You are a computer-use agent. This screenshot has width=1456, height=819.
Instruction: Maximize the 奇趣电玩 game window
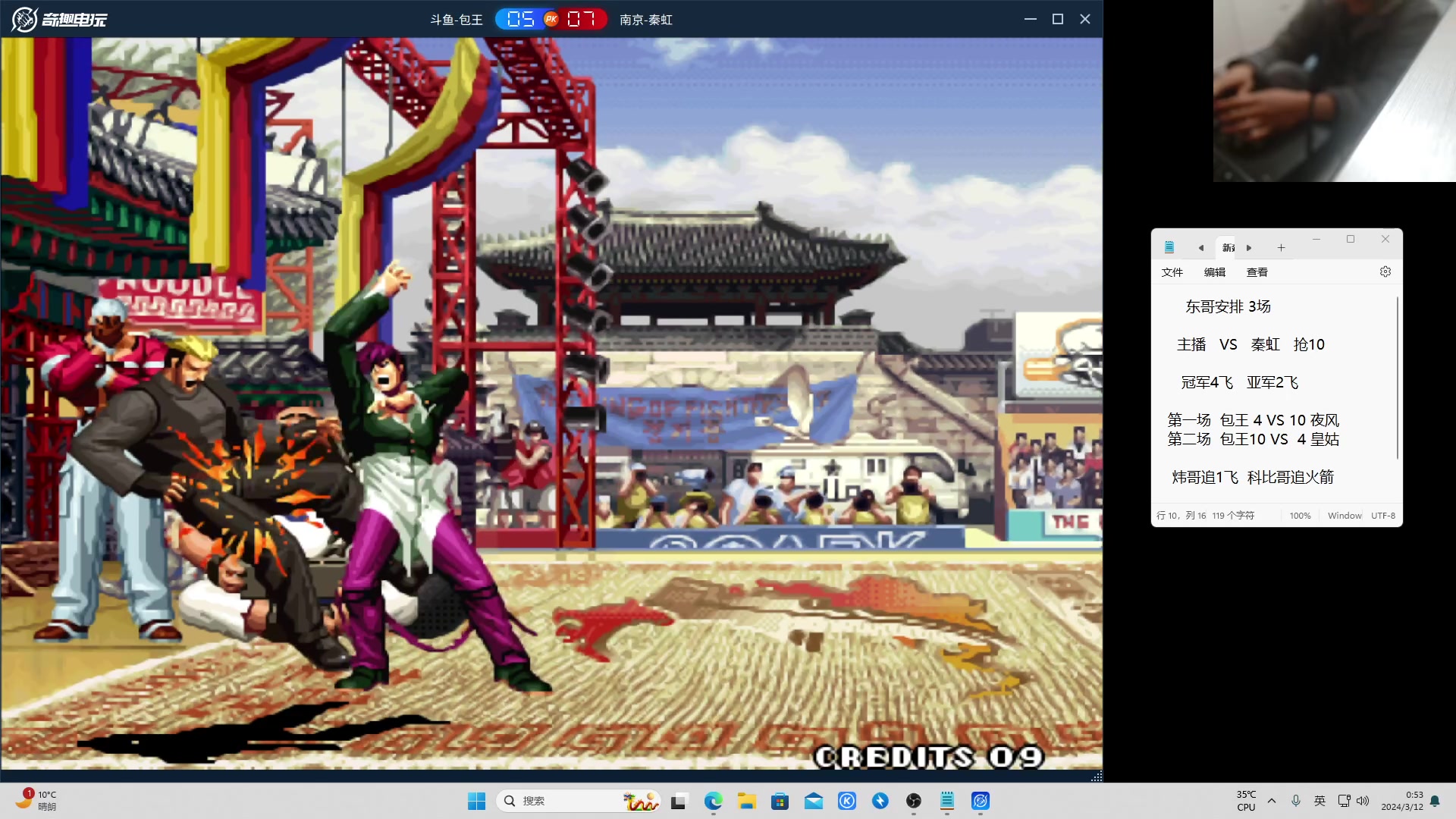tap(1058, 19)
